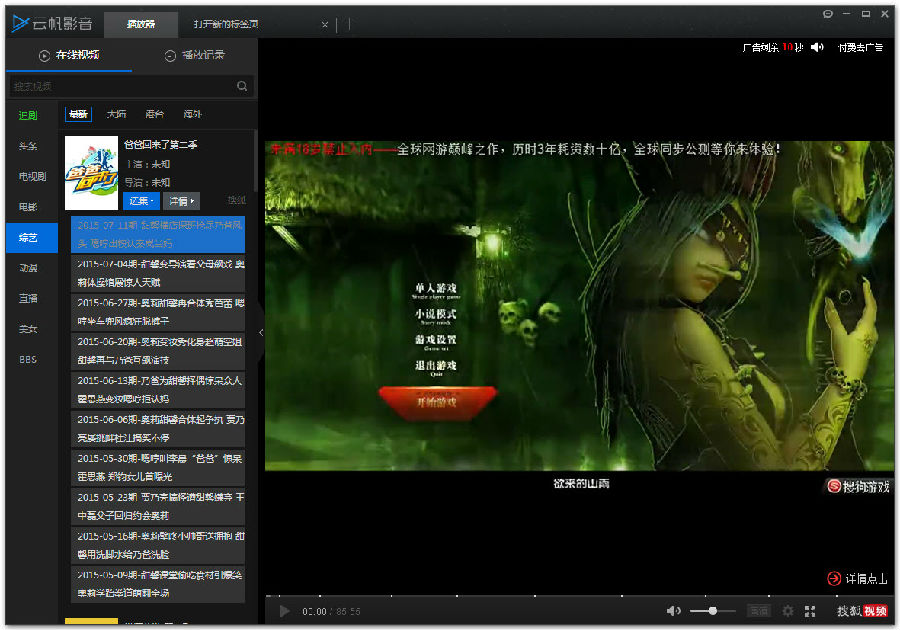Play the 2015-06-06 episode
Image resolution: width=900 pixels, height=630 pixels.
click(158, 429)
